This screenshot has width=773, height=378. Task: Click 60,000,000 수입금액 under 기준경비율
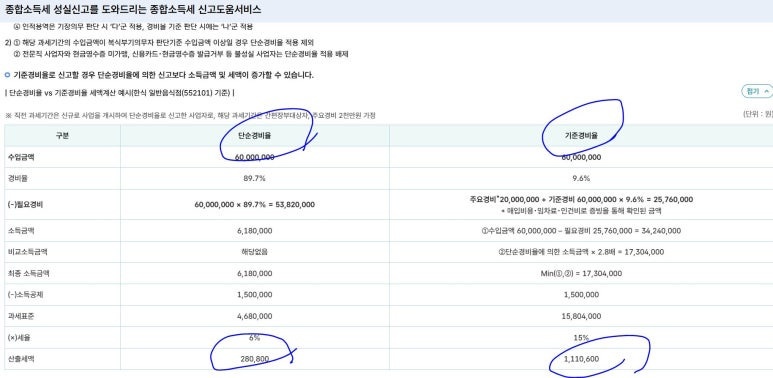(581, 157)
